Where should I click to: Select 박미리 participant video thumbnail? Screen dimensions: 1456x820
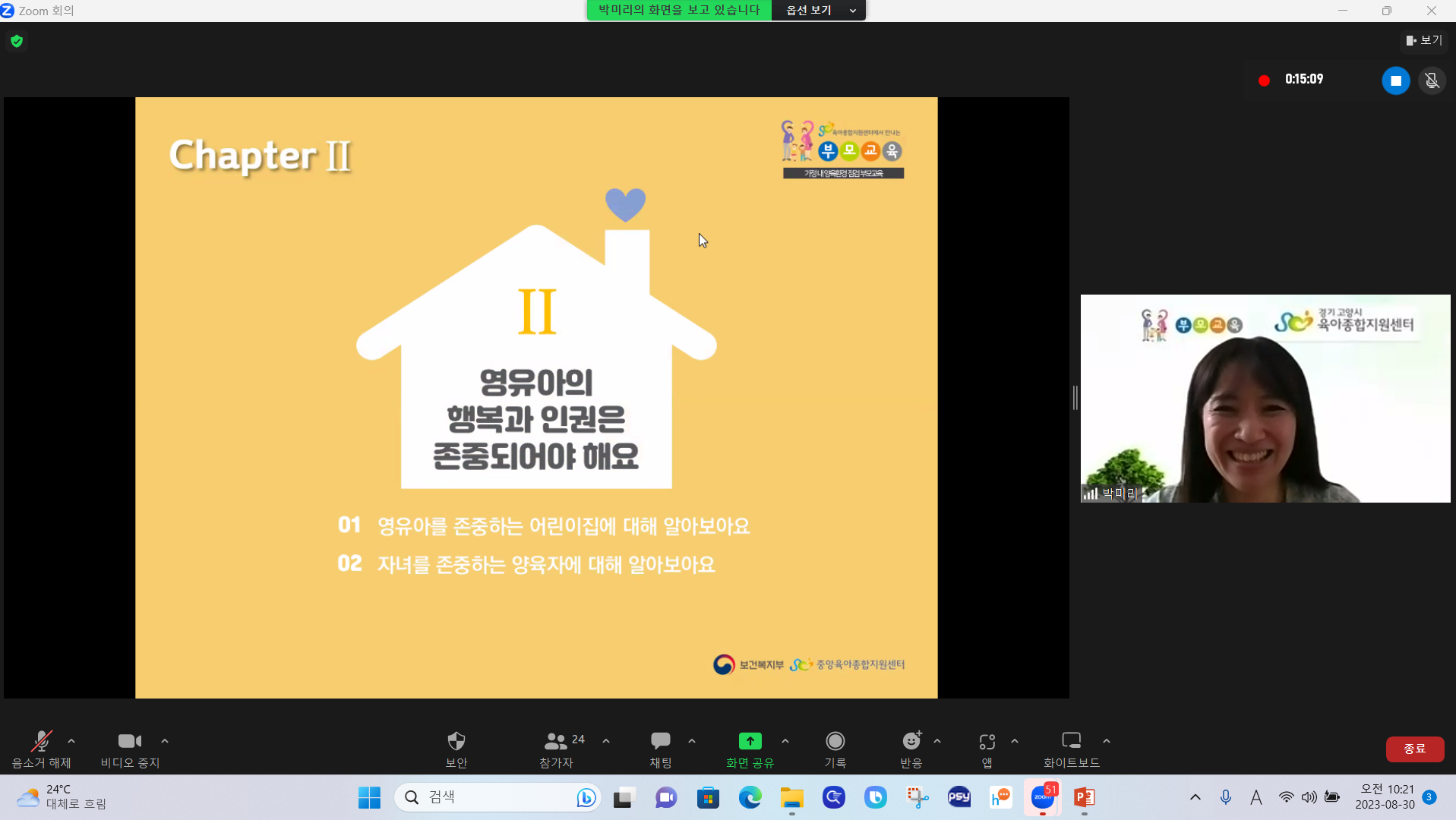tap(1265, 399)
